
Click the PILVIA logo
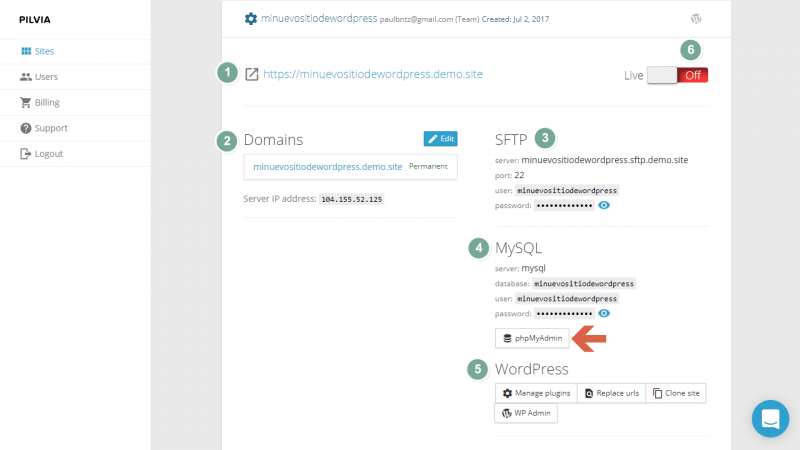point(35,20)
